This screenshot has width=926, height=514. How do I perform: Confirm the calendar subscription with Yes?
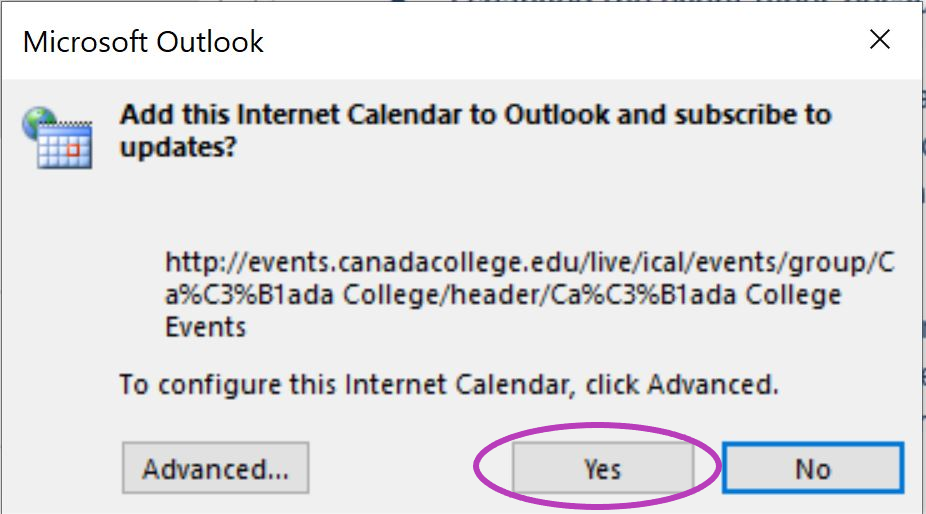602,469
